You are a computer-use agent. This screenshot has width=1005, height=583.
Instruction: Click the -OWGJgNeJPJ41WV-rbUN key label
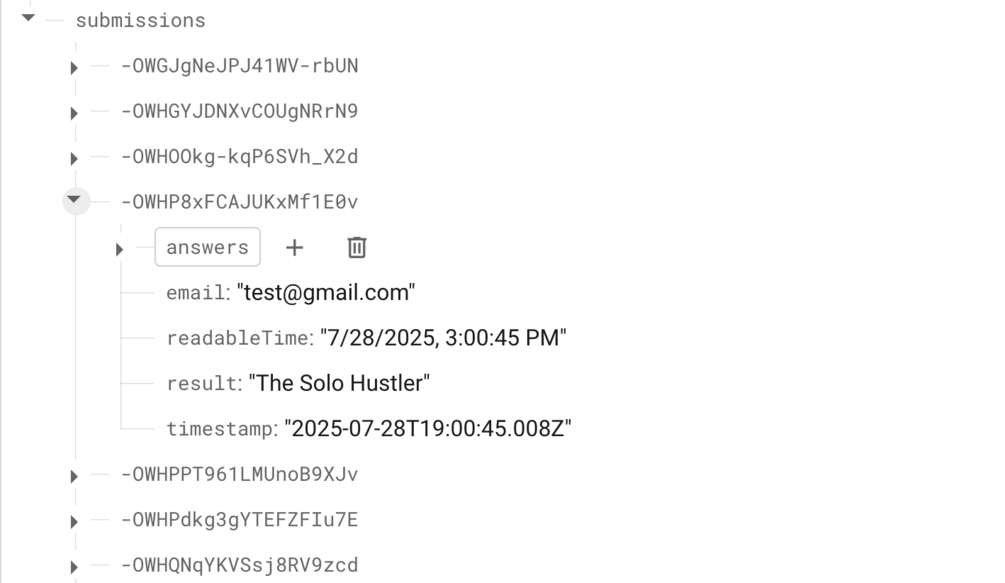click(x=239, y=66)
